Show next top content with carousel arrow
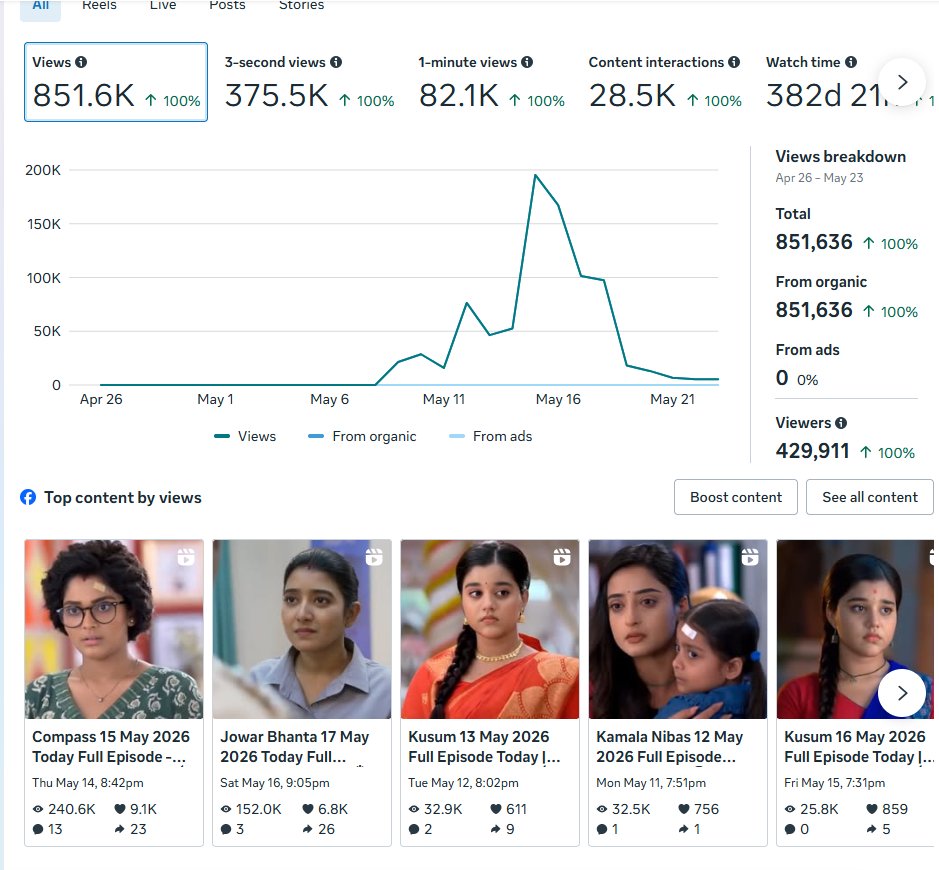 [902, 693]
